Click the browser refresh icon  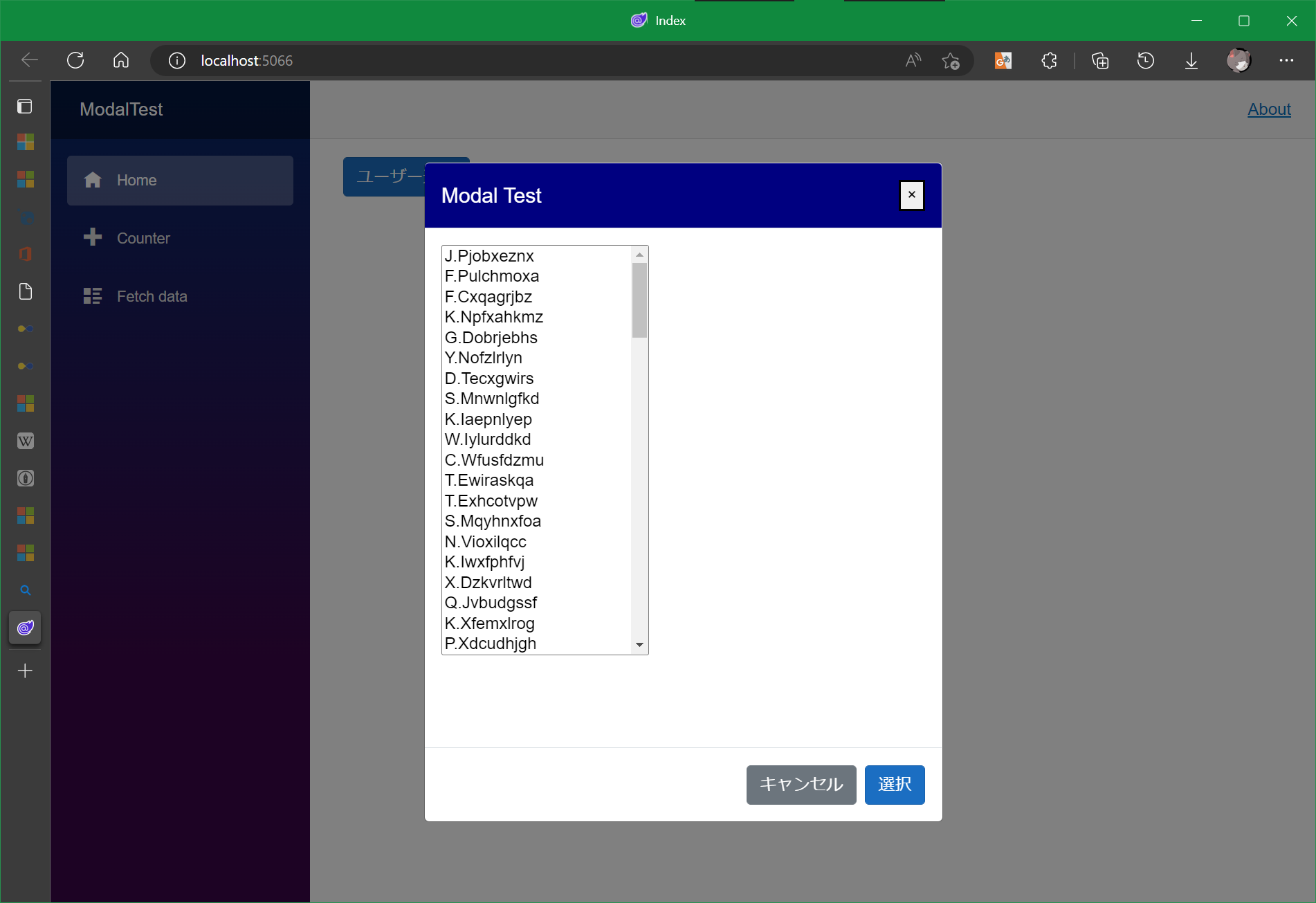(75, 60)
